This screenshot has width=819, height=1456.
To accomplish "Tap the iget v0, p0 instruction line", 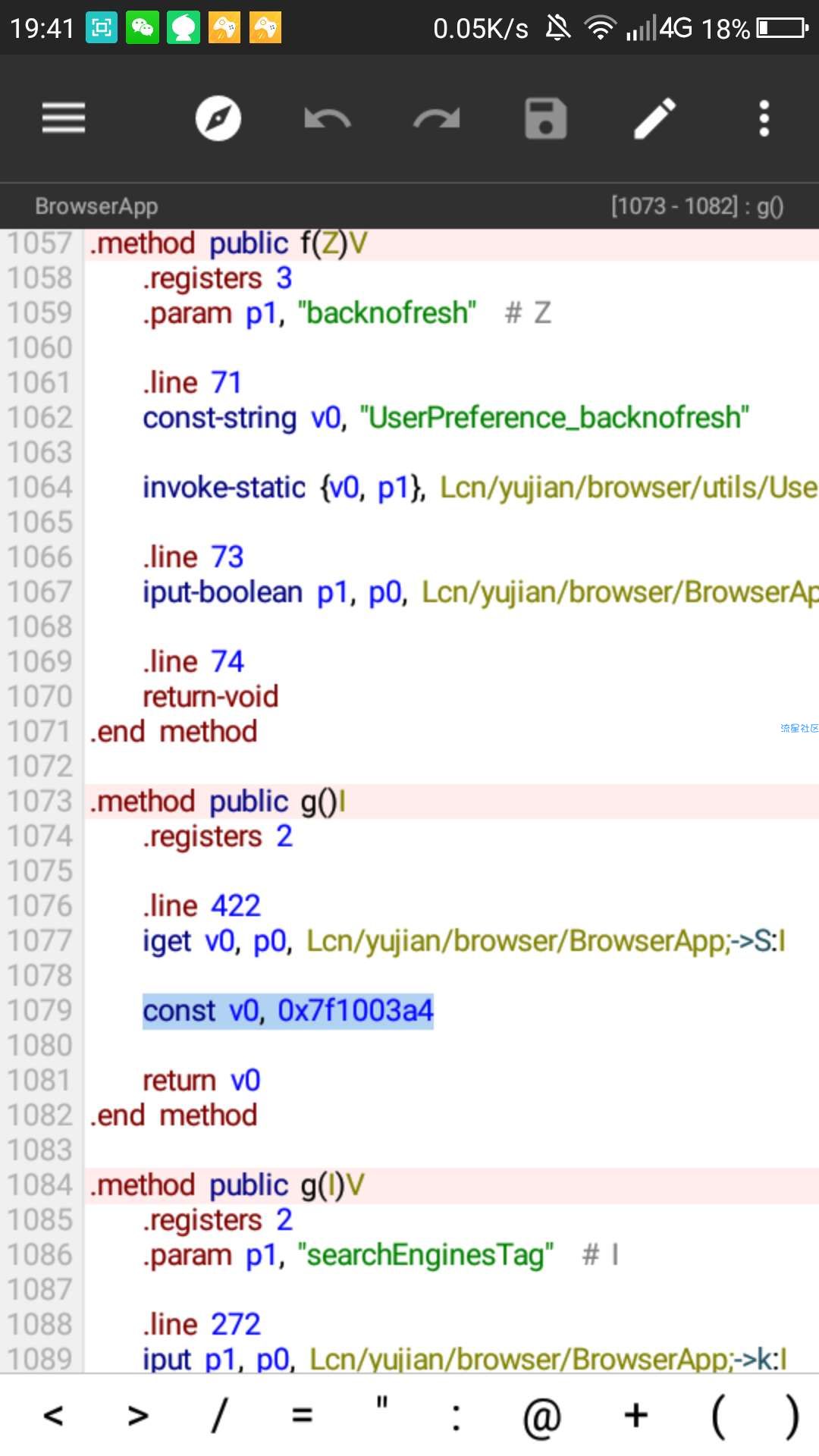I will point(464,941).
